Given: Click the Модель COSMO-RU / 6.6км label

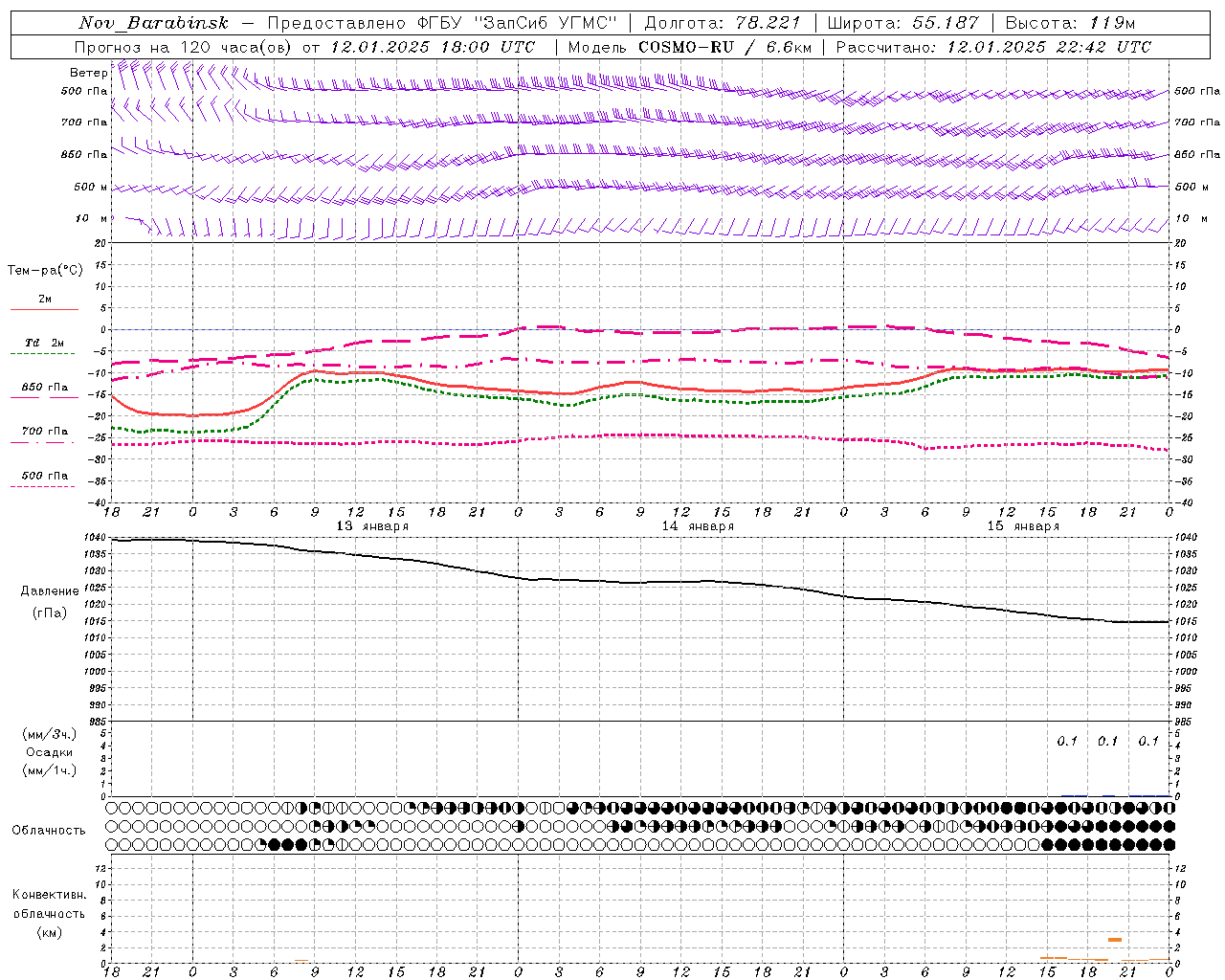Looking at the screenshot, I should tap(690, 47).
